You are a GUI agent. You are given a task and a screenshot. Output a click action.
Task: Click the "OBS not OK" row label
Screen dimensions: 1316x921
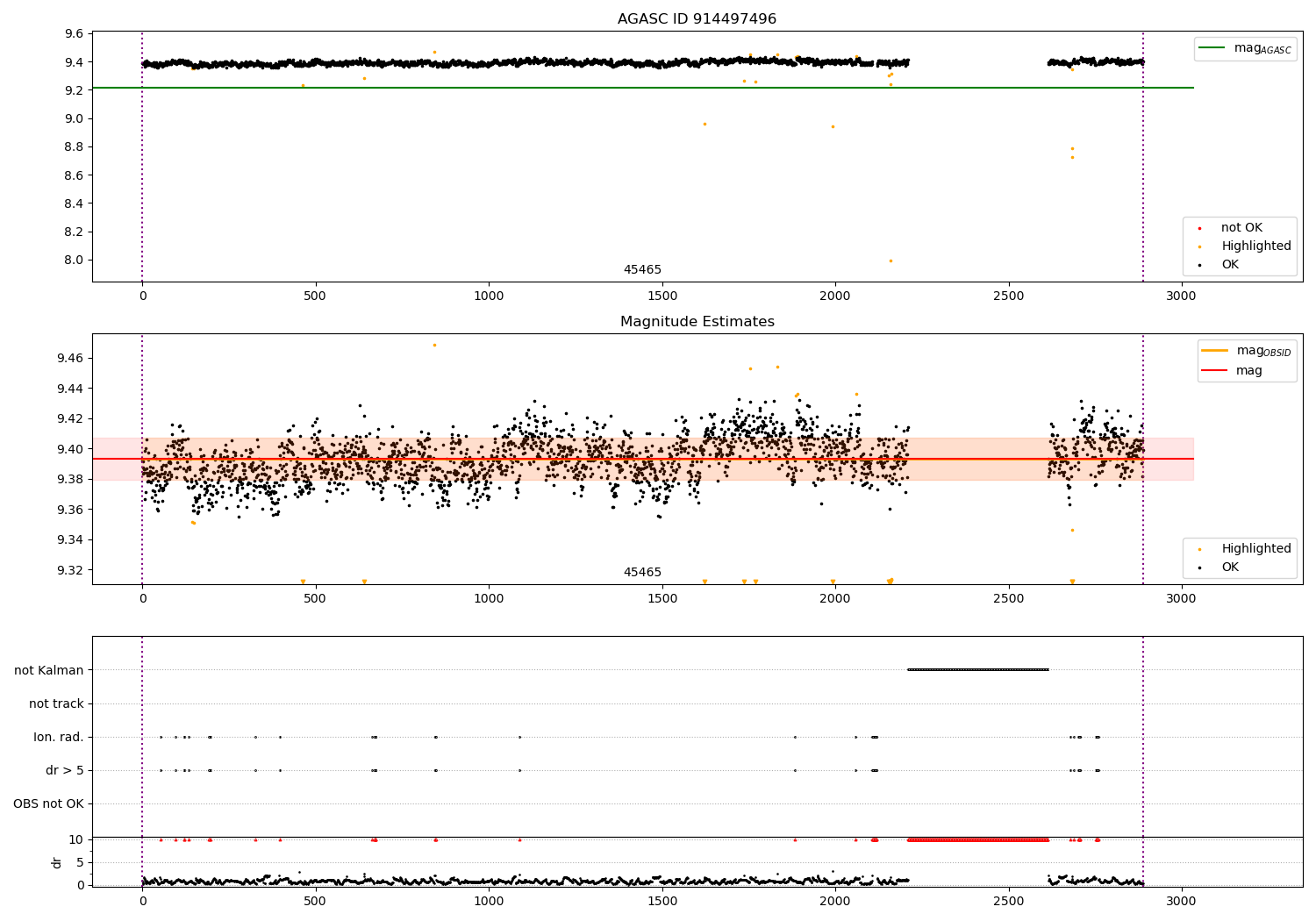tap(48, 803)
